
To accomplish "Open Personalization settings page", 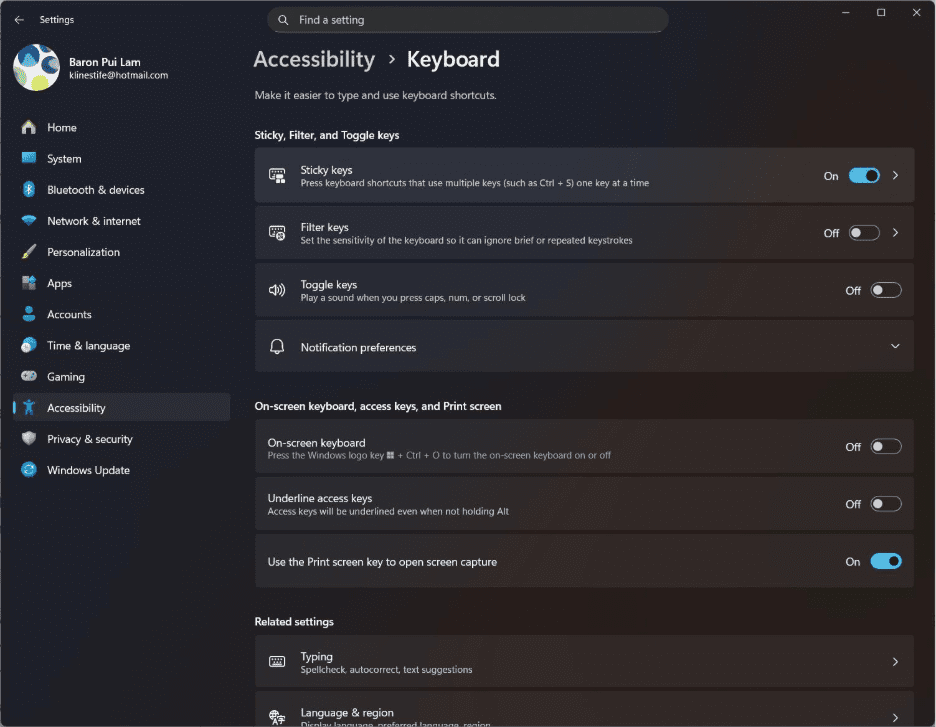I will pyautogui.click(x=121, y=251).
